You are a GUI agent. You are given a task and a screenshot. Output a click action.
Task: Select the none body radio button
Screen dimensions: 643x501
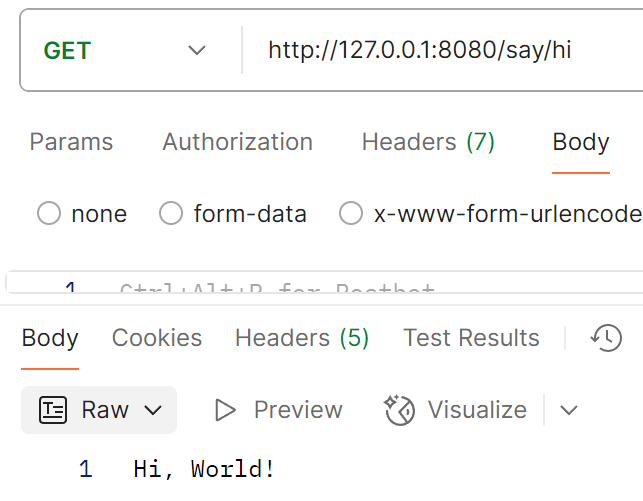[49, 213]
